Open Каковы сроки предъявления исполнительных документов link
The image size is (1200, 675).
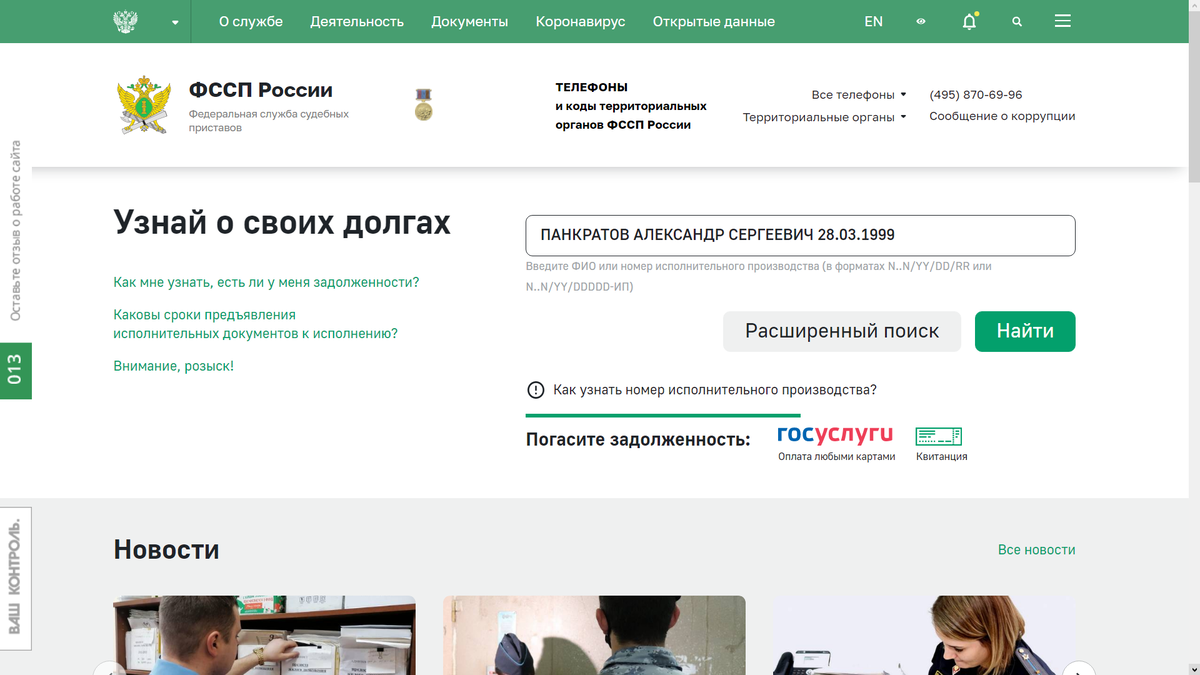[x=255, y=324]
